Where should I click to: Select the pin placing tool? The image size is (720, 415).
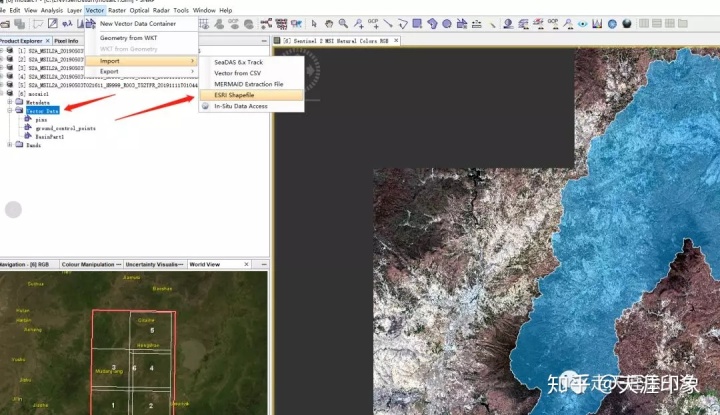click(358, 23)
